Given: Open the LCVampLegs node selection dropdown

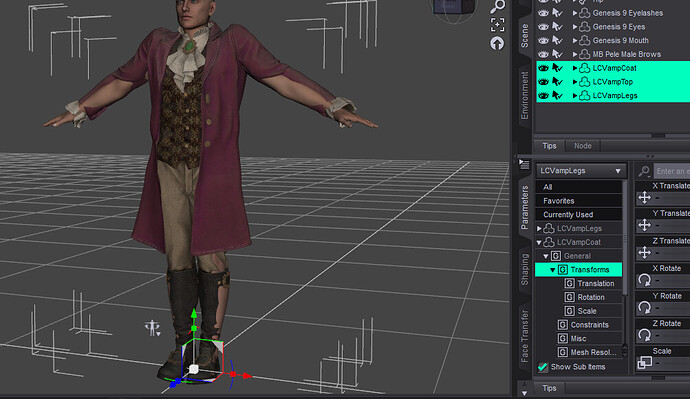Looking at the screenshot, I should pos(581,171).
